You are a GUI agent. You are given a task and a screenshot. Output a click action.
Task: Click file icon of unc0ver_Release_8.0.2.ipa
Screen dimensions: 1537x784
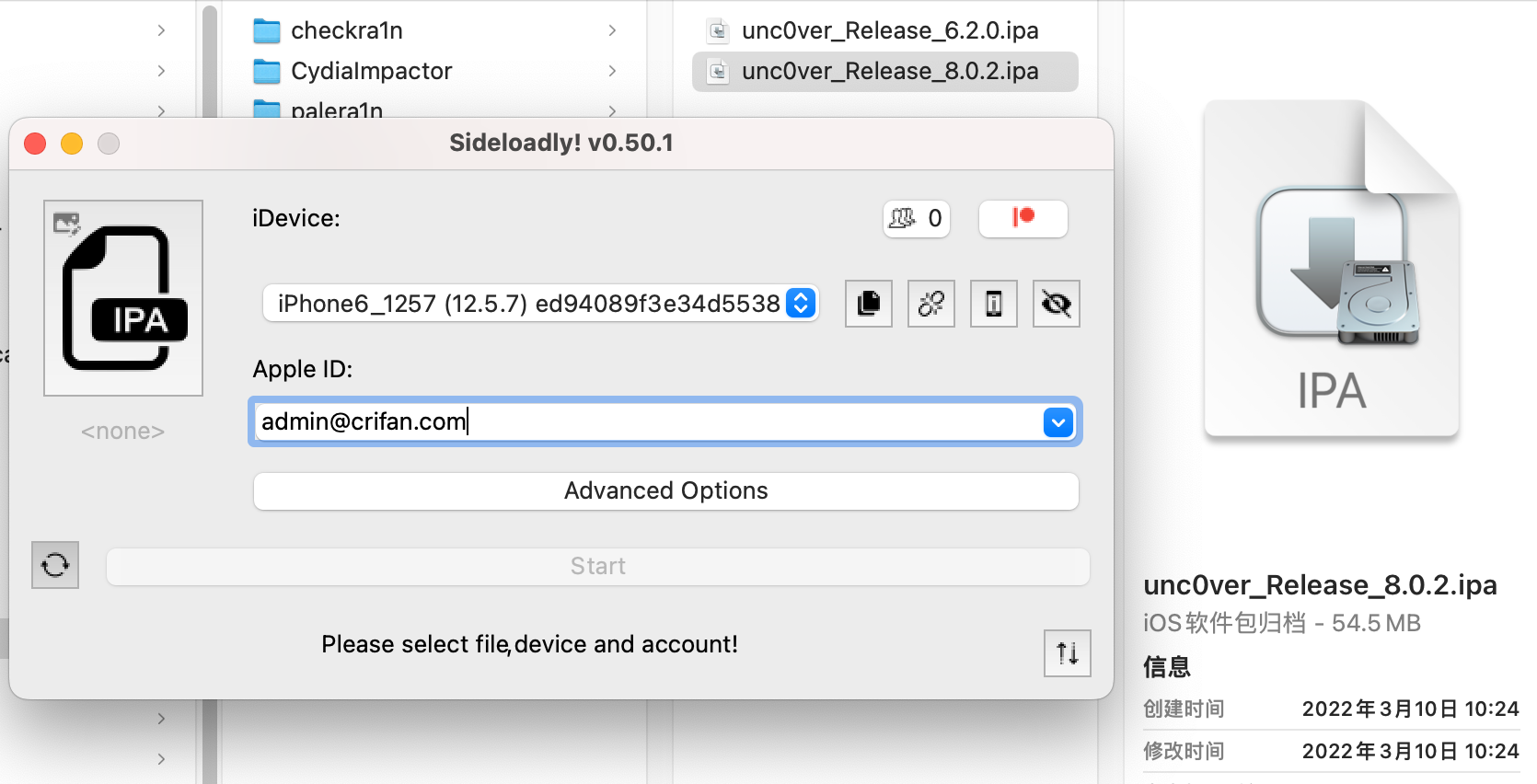[719, 72]
